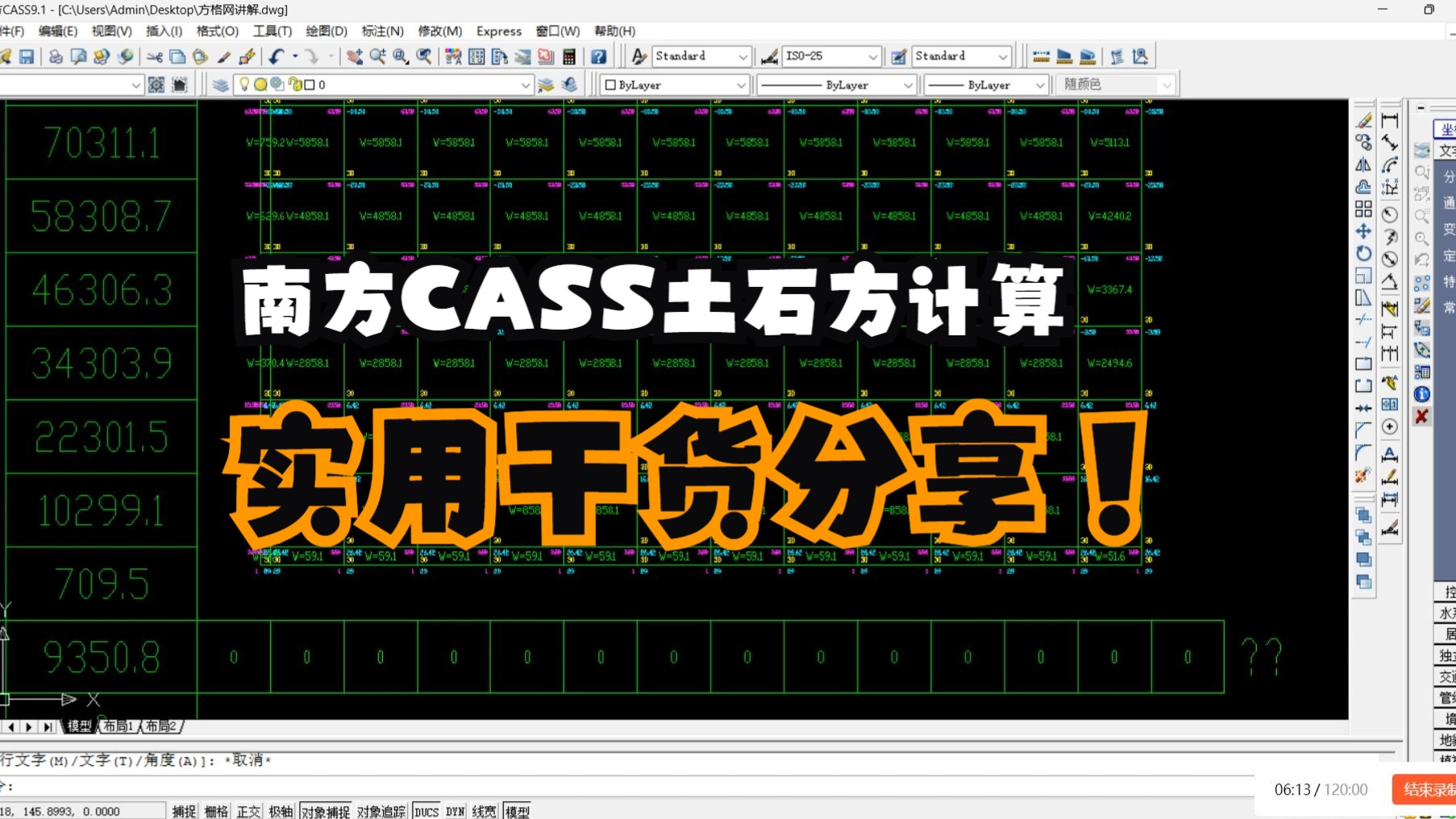Select the Mirror tool icon

click(1363, 165)
